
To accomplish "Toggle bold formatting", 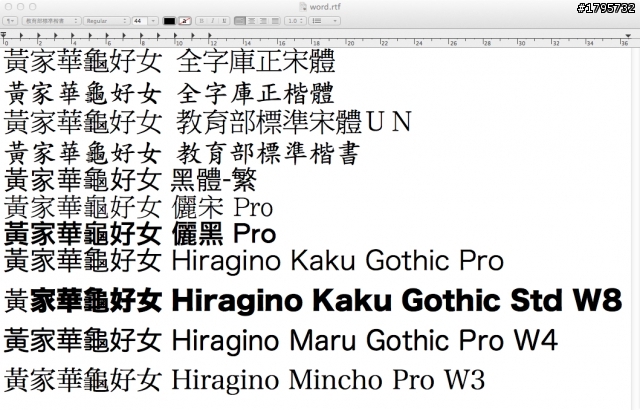I will click(x=202, y=21).
